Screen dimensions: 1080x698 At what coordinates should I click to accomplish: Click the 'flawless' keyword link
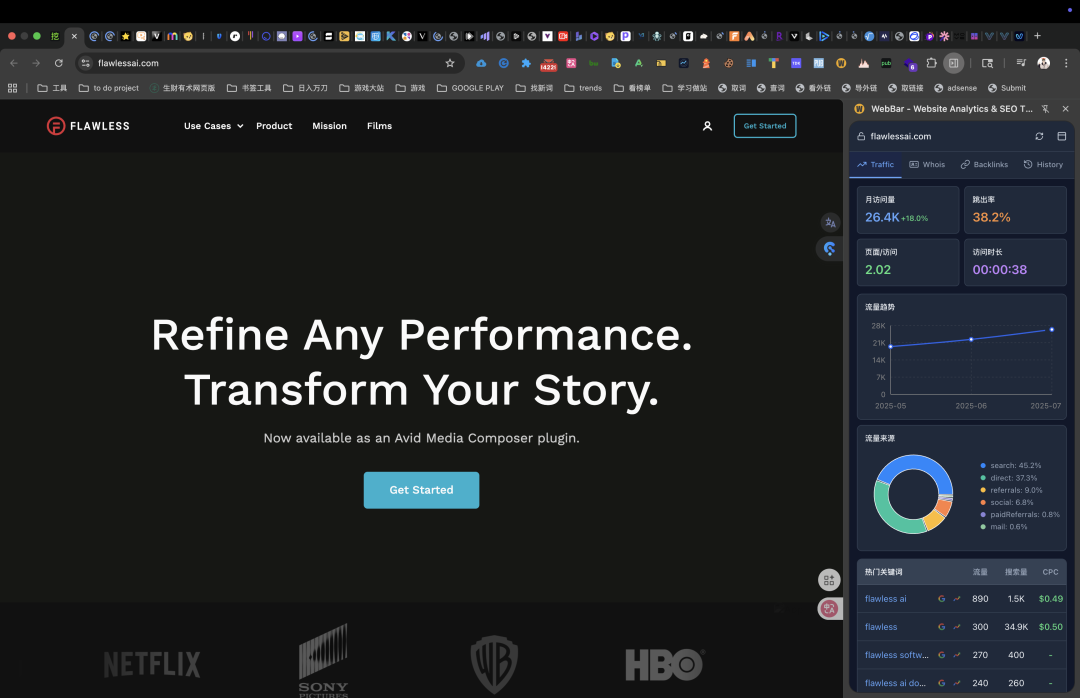[881, 627]
